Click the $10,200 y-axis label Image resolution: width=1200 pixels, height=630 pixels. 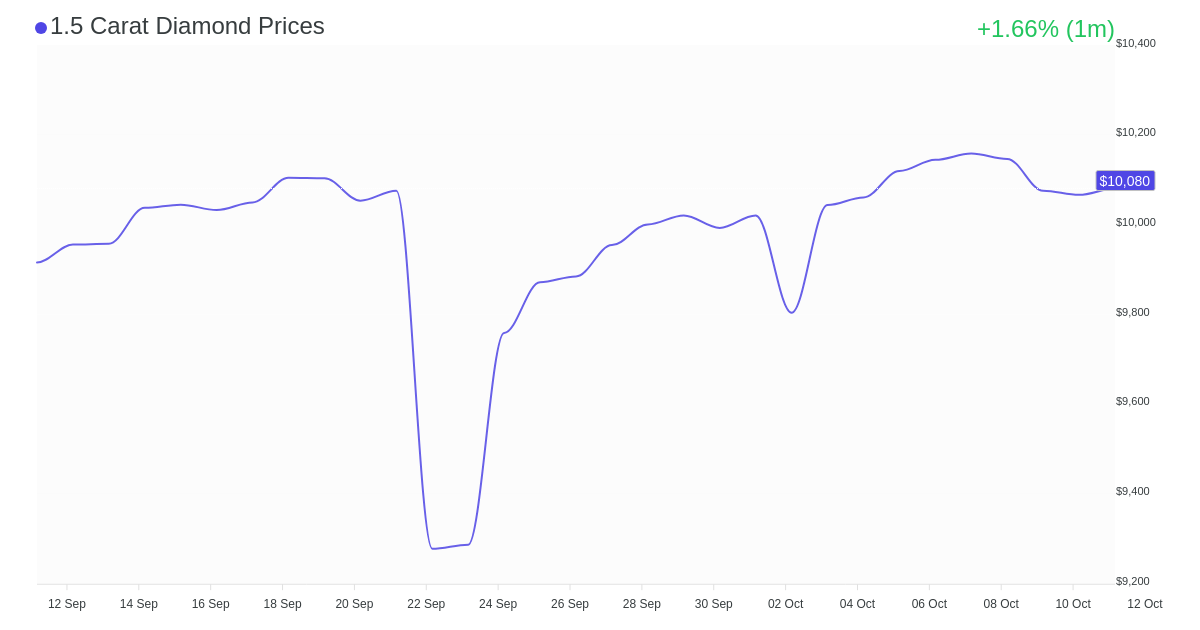tap(1136, 132)
